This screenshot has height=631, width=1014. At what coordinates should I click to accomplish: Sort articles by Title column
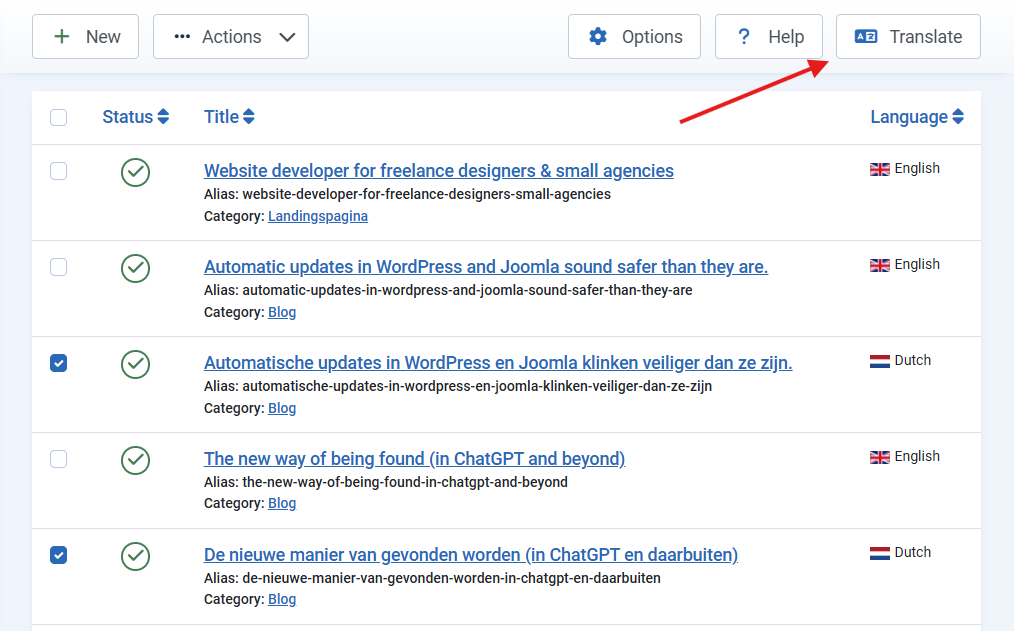click(x=229, y=117)
